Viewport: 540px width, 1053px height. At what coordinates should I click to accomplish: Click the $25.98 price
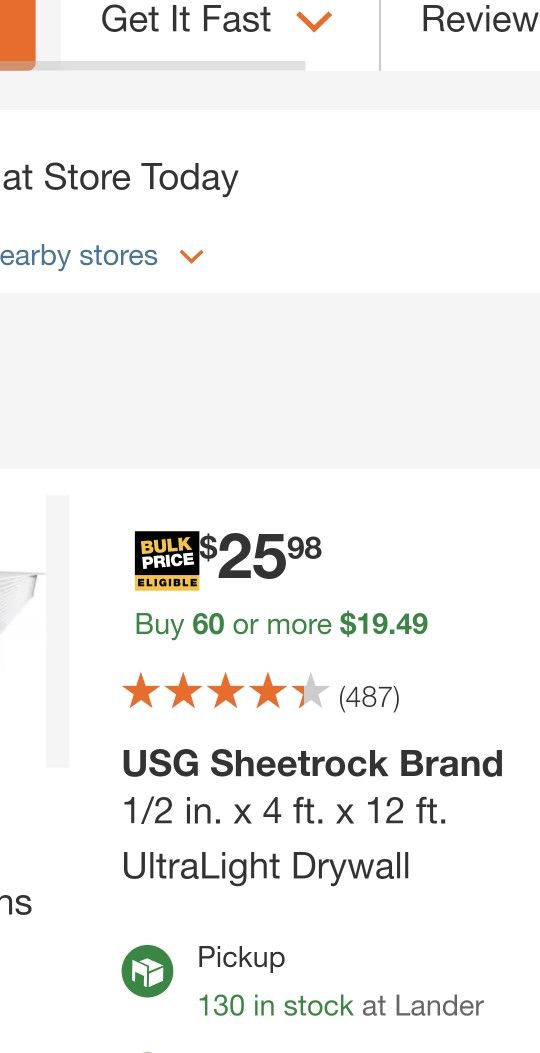click(262, 556)
